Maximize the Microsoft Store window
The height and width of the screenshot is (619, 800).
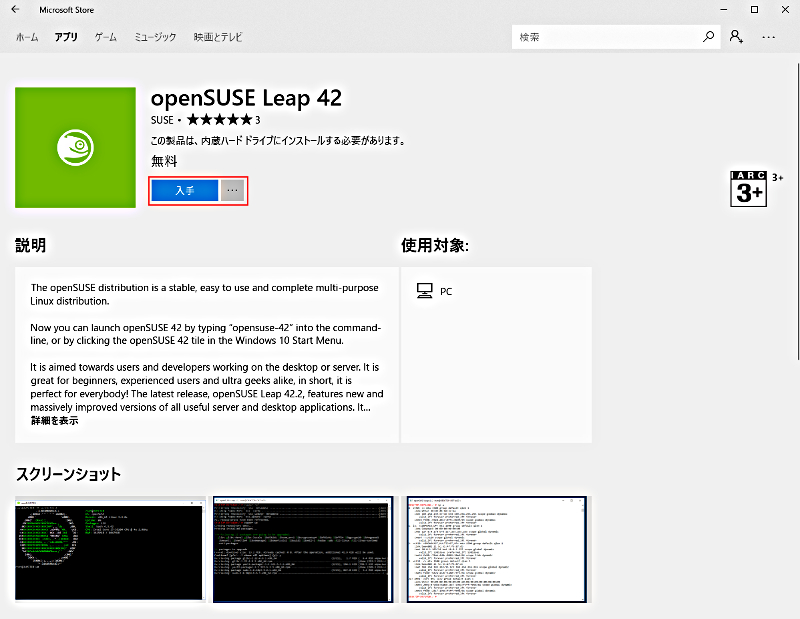[754, 10]
